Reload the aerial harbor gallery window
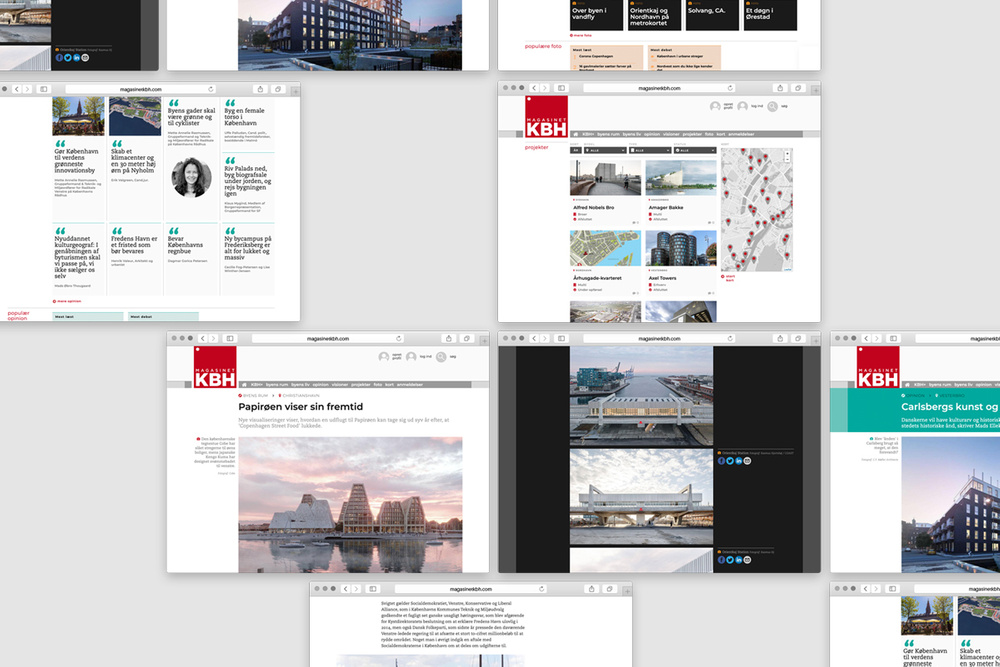Viewport: 1000px width, 667px height. coord(730,339)
